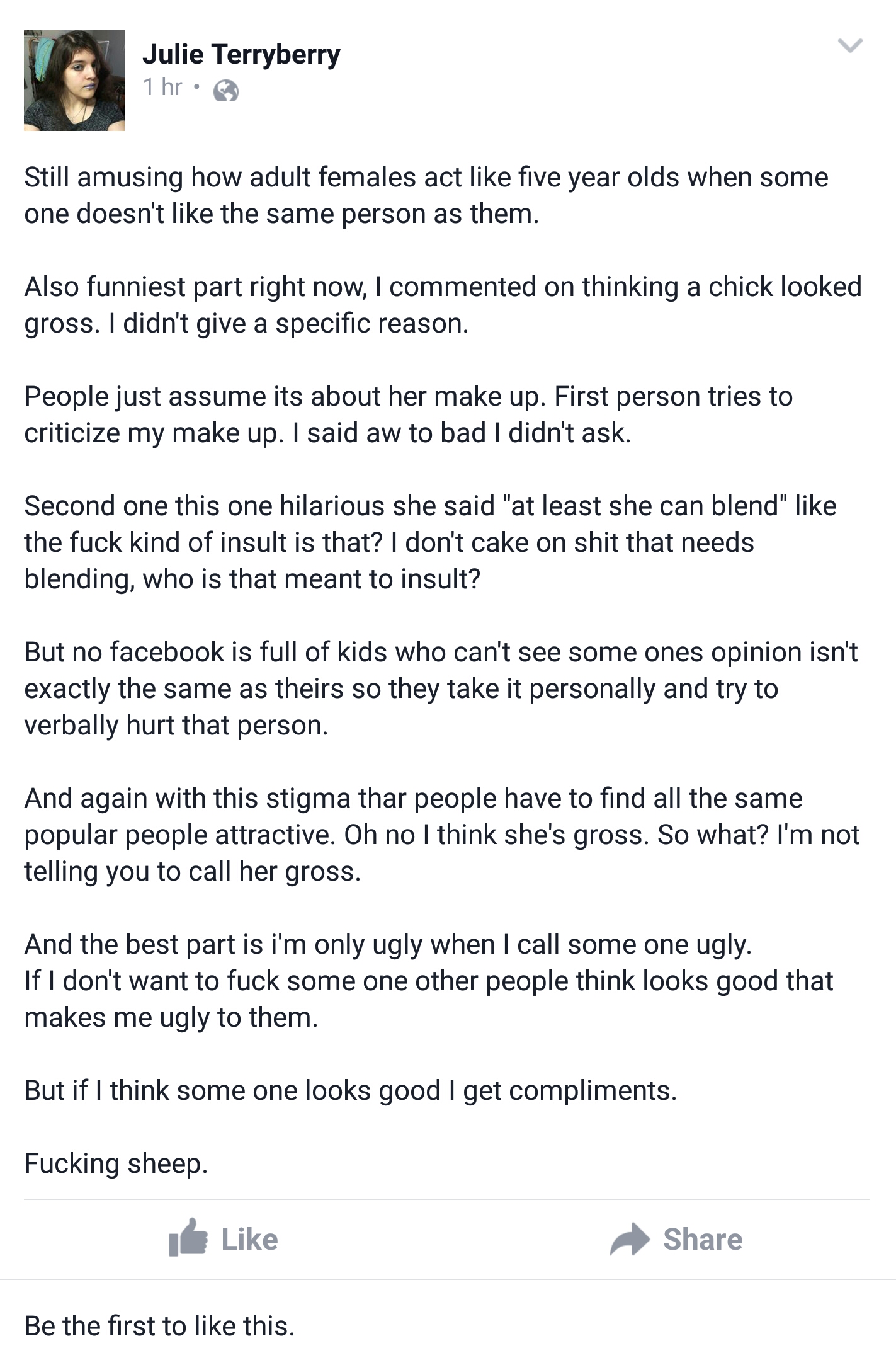This screenshot has height=1353, width=896.
Task: Open the Julie Terryberry profile name link
Action: 241,55
